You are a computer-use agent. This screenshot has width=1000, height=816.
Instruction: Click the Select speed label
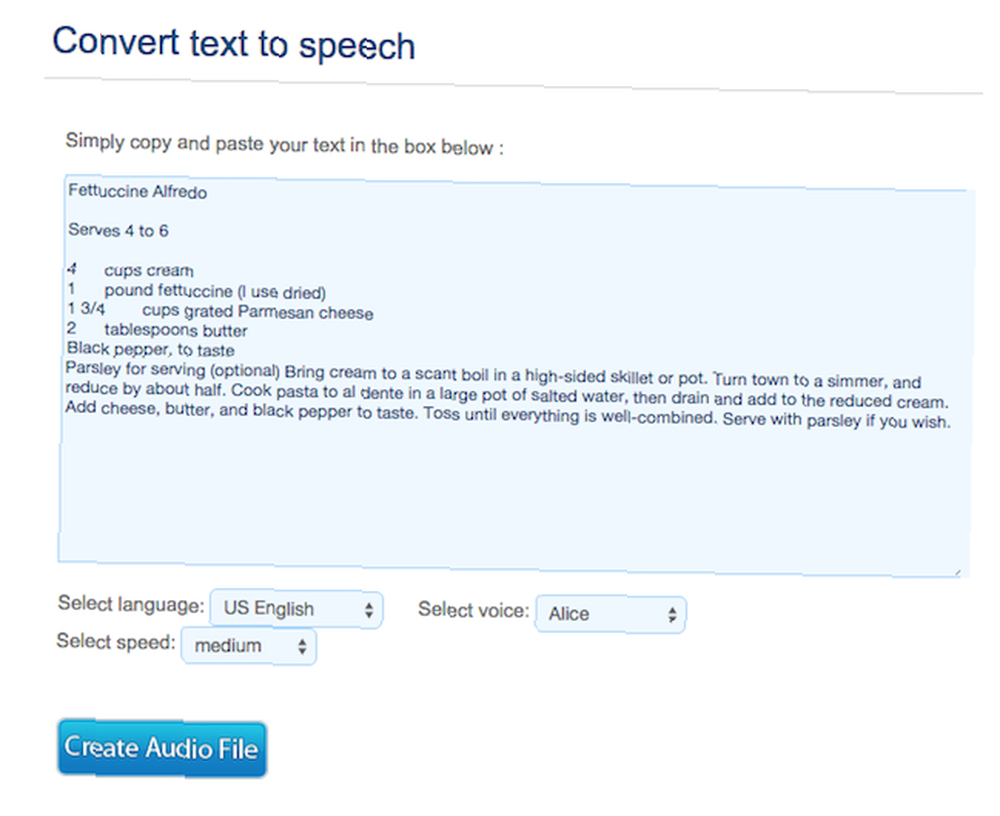(x=115, y=641)
